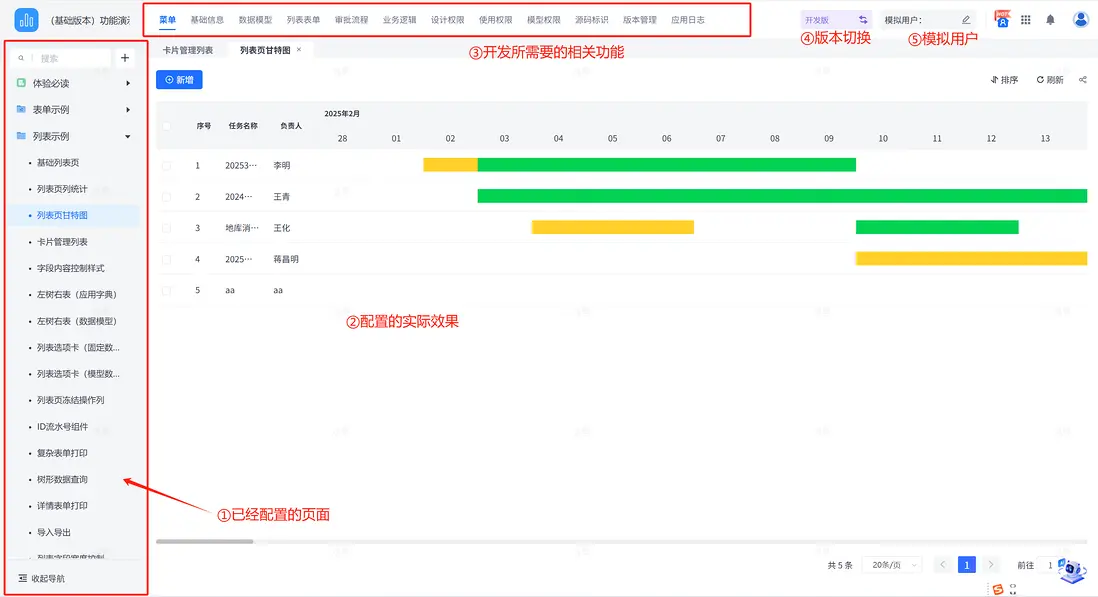Click row 1 yellow Gantt bar

pyautogui.click(x=450, y=165)
